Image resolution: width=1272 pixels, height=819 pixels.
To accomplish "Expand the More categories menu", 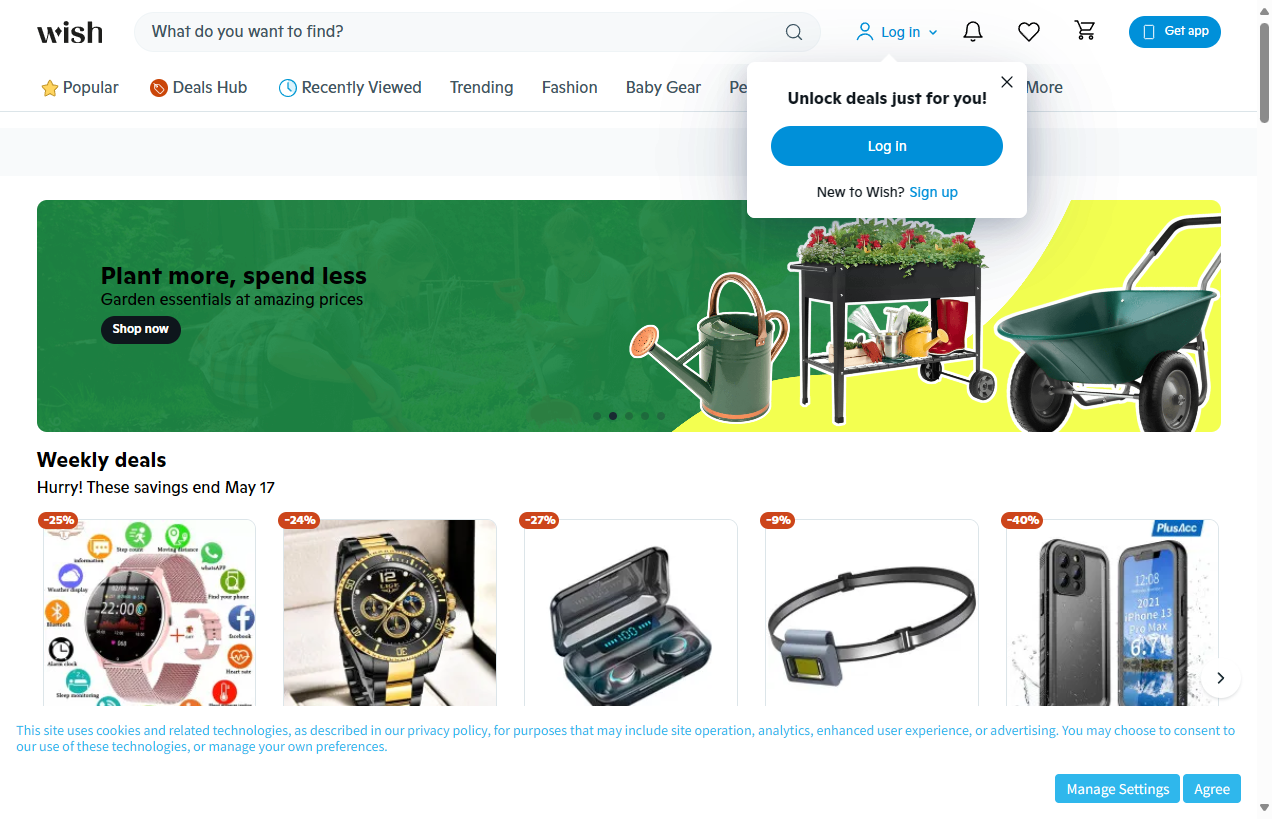I will (1044, 87).
